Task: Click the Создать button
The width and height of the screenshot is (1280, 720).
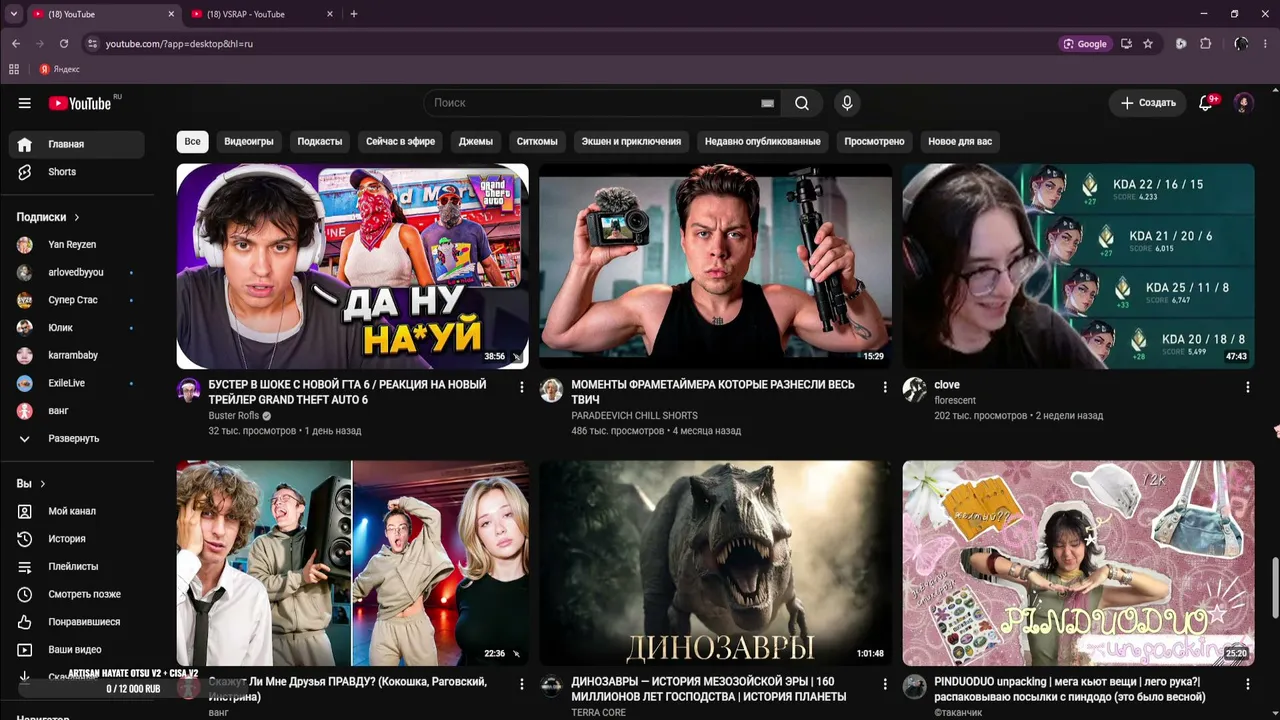Action: pyautogui.click(x=1148, y=103)
